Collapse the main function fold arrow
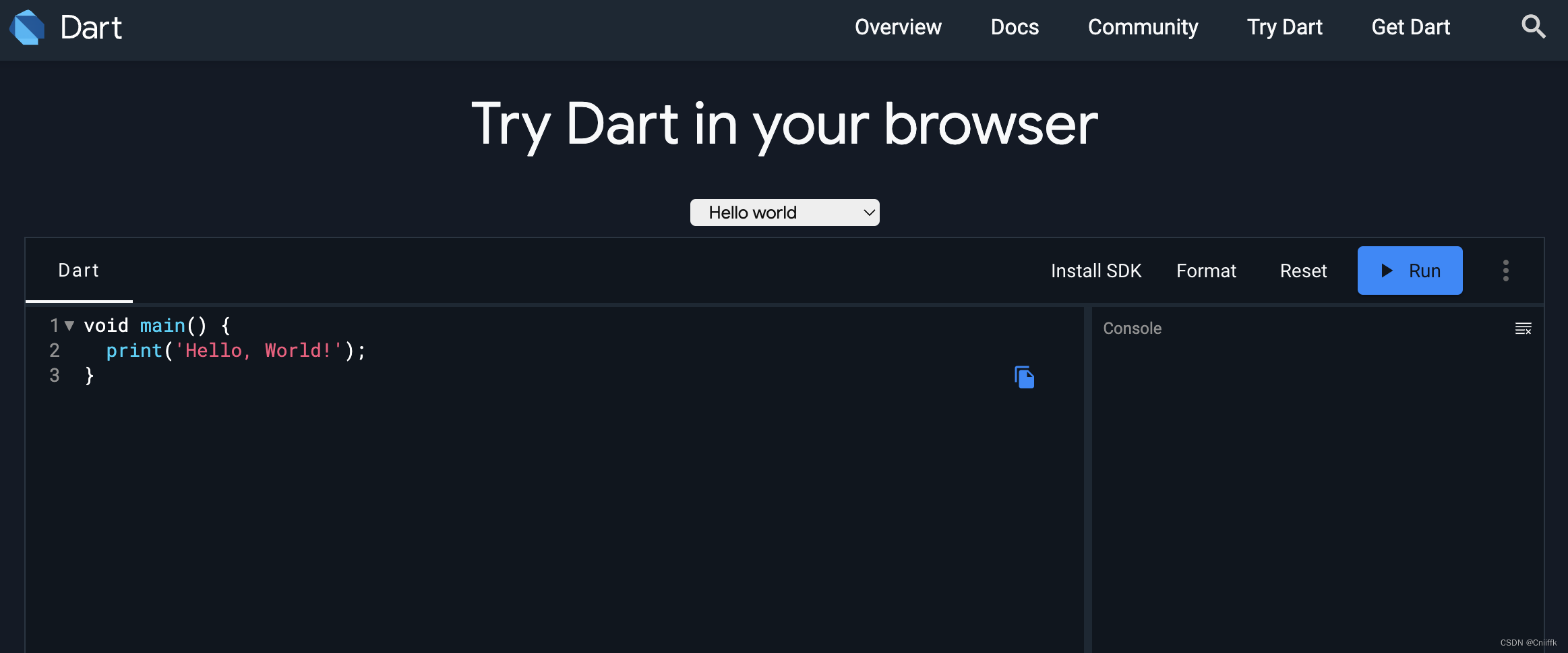 (x=69, y=326)
